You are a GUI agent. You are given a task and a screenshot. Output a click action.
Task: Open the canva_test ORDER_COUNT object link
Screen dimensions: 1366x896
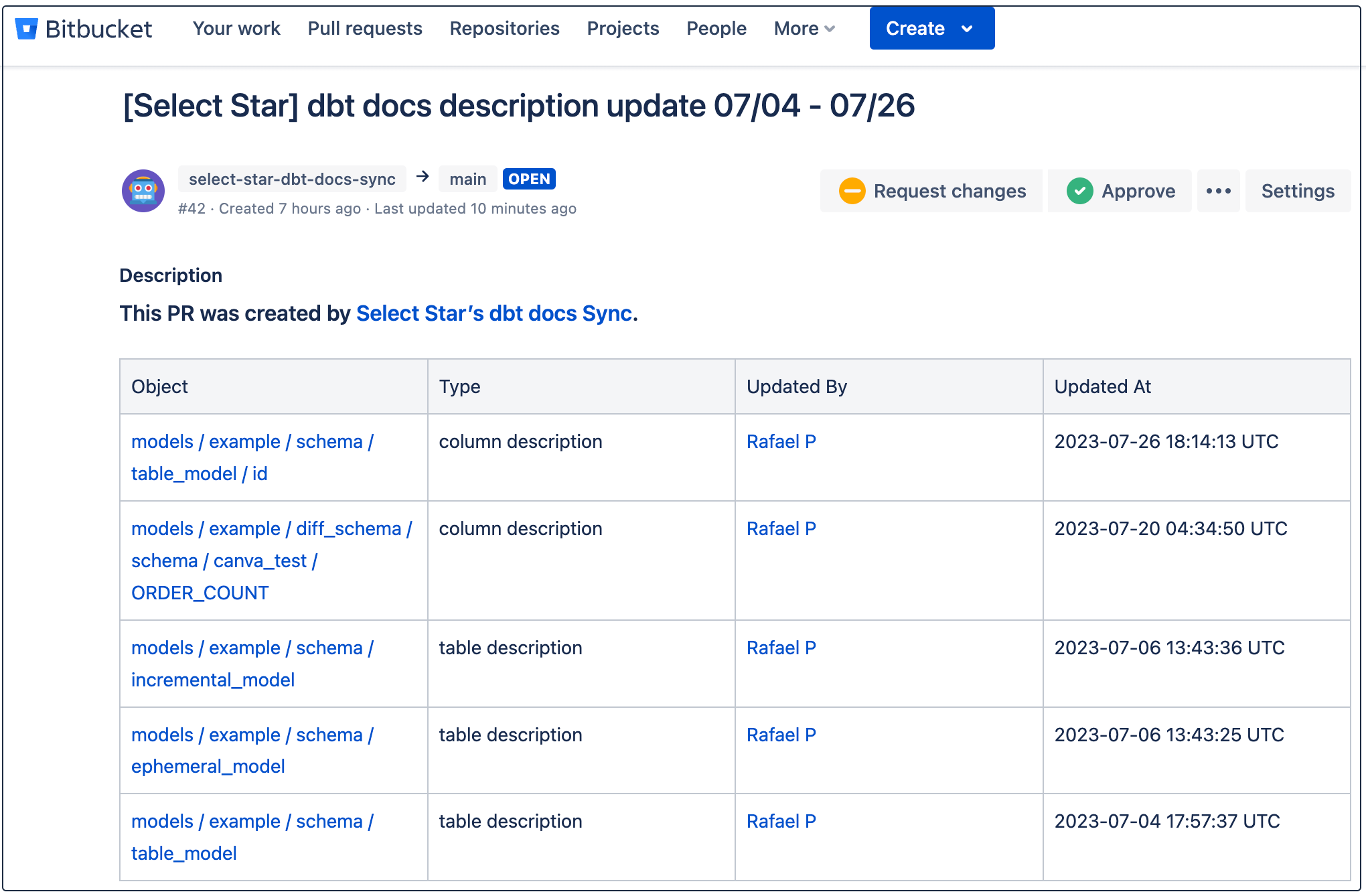coord(200,593)
